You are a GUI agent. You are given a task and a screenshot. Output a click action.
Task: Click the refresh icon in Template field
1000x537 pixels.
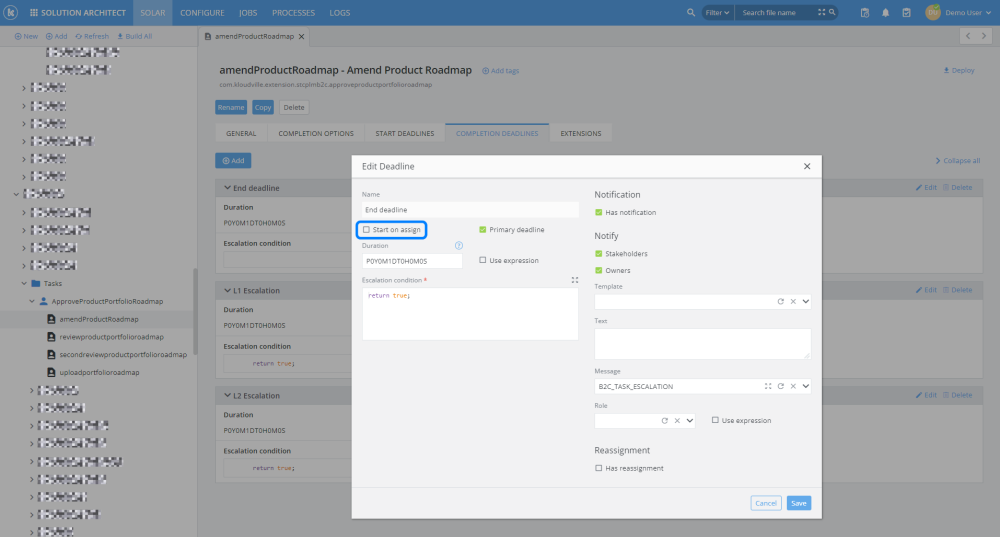[x=780, y=301]
